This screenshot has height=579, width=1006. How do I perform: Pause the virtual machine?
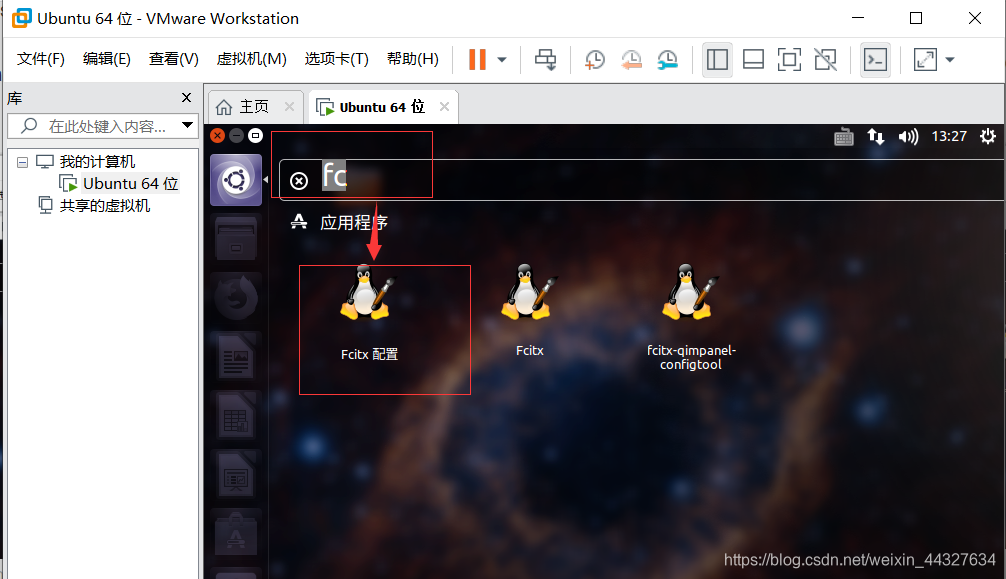coord(477,60)
